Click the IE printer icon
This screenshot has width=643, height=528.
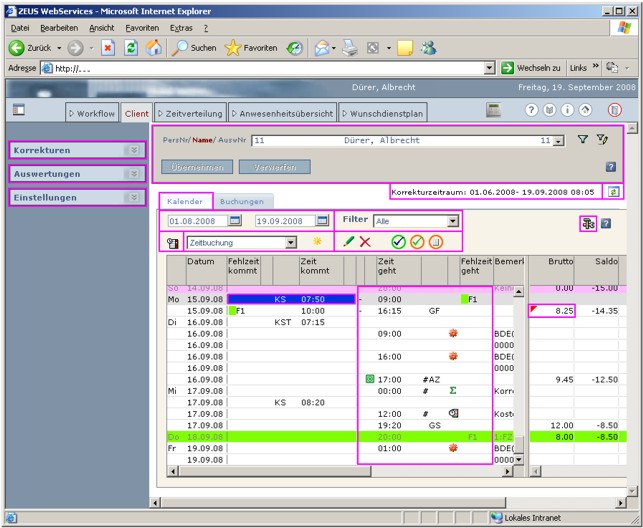[350, 48]
